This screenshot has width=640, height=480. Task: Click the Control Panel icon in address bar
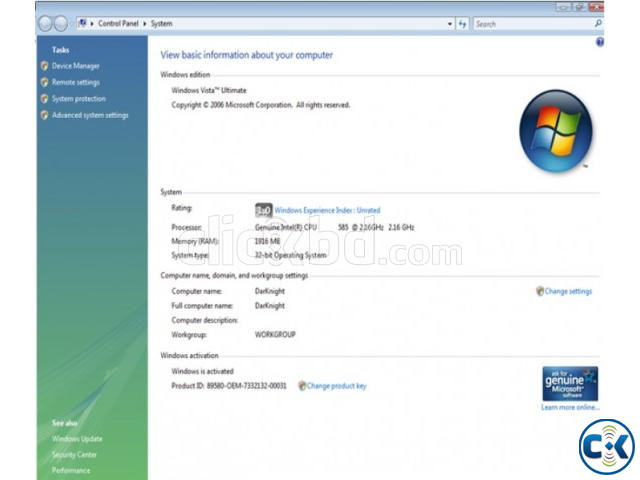click(x=82, y=23)
